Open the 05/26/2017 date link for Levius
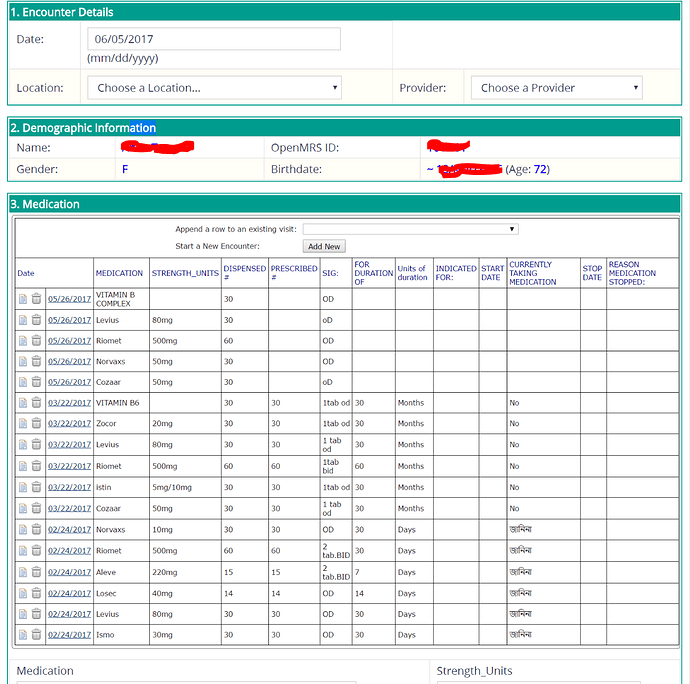Image resolution: width=690 pixels, height=684 pixels. coord(70,320)
